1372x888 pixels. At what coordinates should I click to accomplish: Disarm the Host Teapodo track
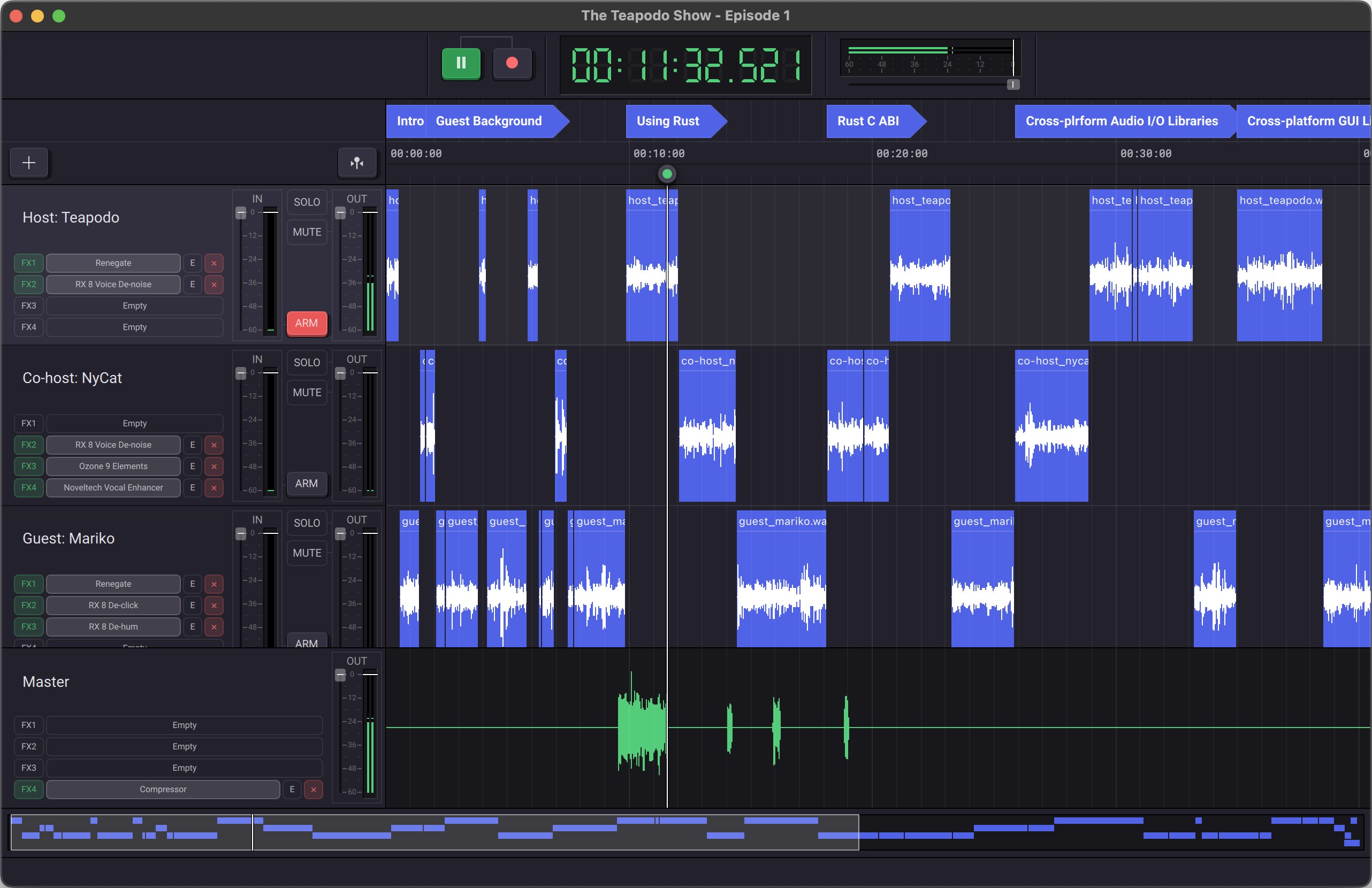coord(306,323)
